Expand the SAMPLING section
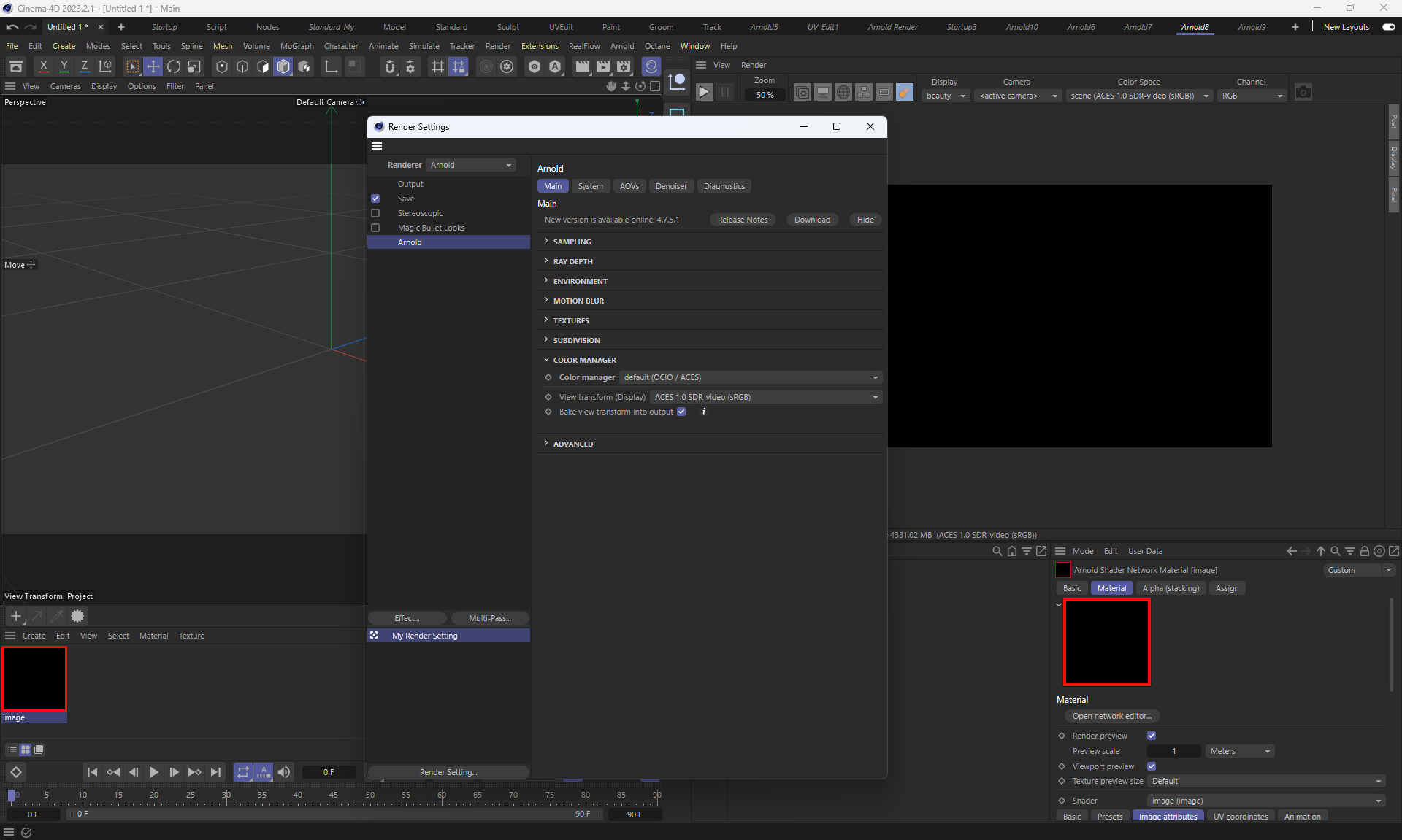 572,242
